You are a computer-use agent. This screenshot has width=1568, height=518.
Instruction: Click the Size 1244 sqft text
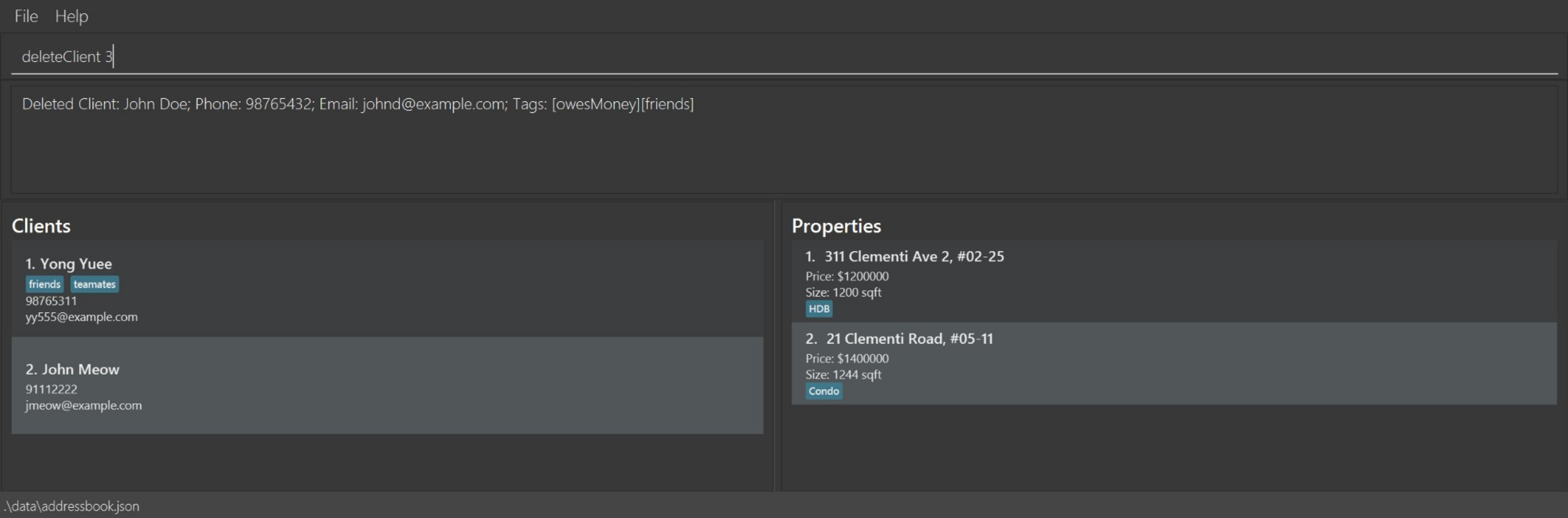click(x=843, y=374)
